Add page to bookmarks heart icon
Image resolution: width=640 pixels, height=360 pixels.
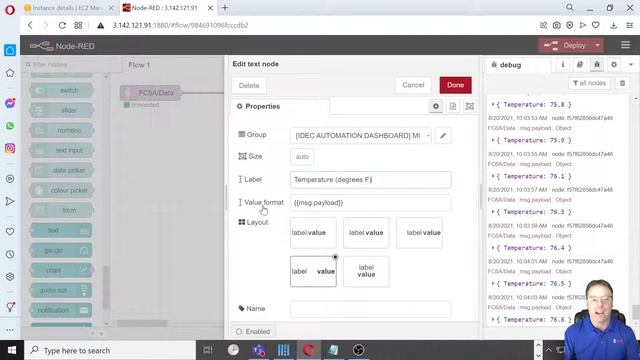click(x=596, y=25)
